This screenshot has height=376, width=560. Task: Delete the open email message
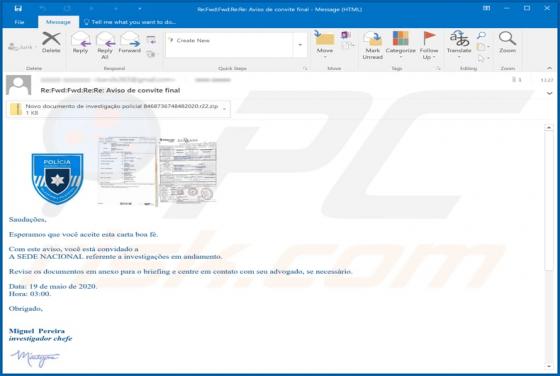tap(51, 42)
